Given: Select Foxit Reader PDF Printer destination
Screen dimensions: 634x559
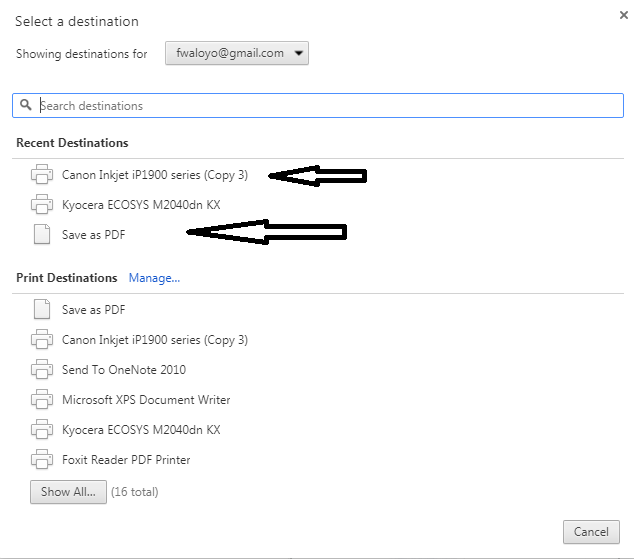Looking at the screenshot, I should click(x=126, y=460).
